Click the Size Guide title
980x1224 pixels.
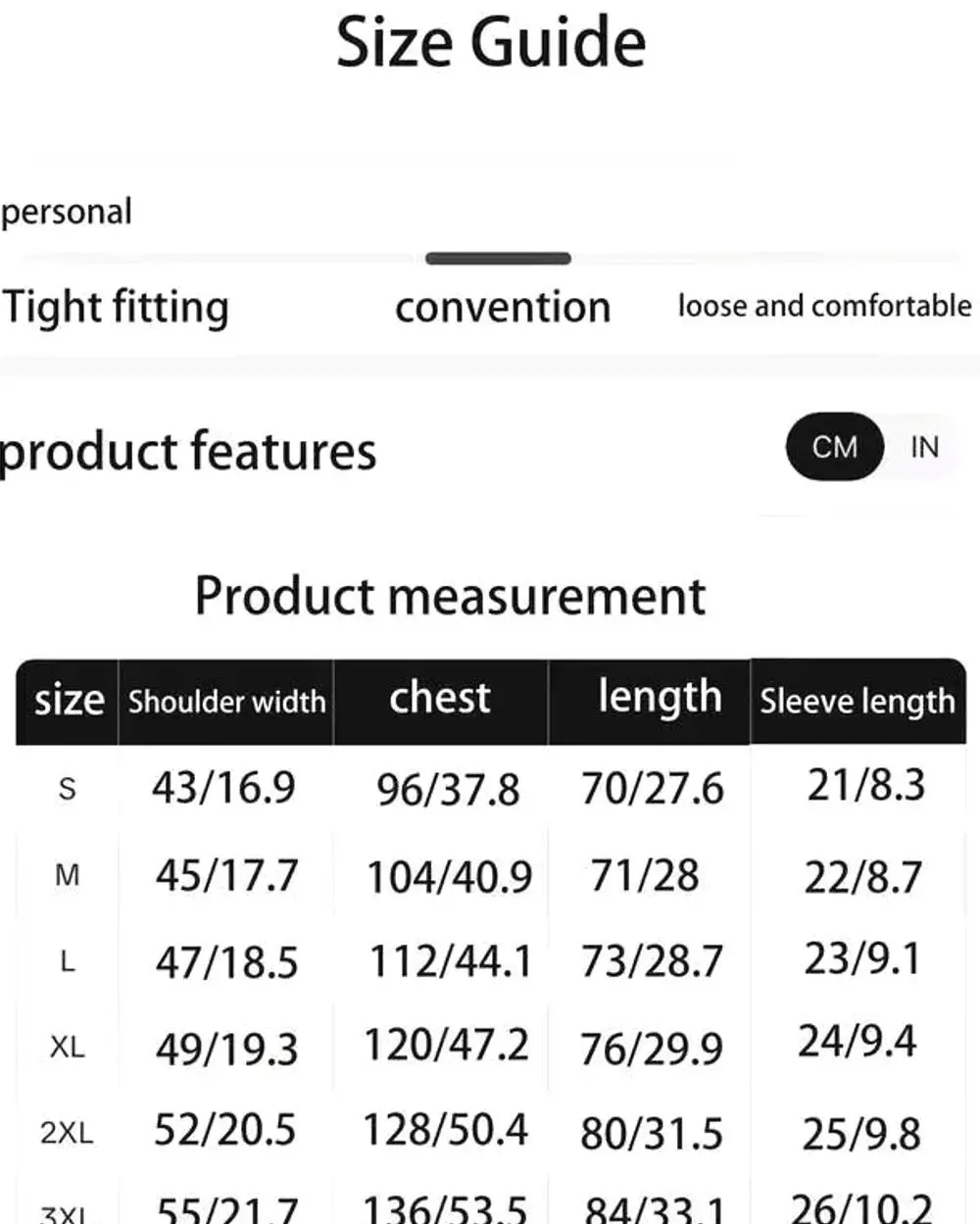click(x=491, y=43)
